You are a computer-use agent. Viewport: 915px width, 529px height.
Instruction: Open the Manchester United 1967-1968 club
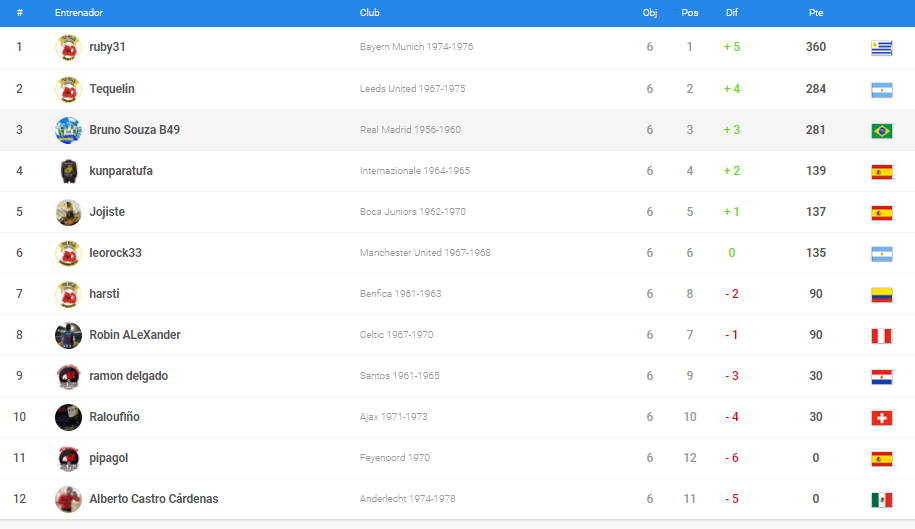click(x=425, y=253)
